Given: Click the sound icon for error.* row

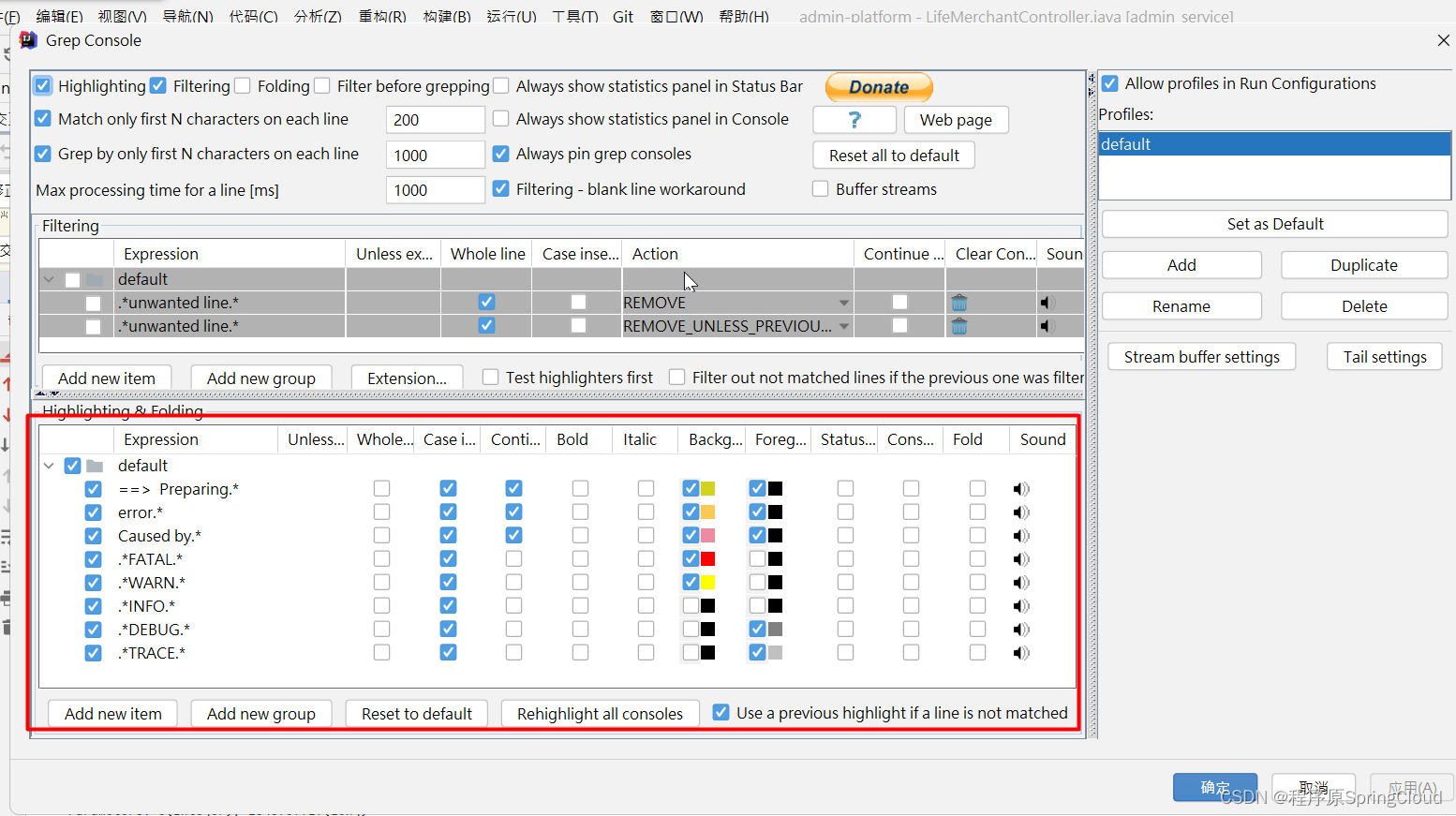Looking at the screenshot, I should click(1021, 512).
